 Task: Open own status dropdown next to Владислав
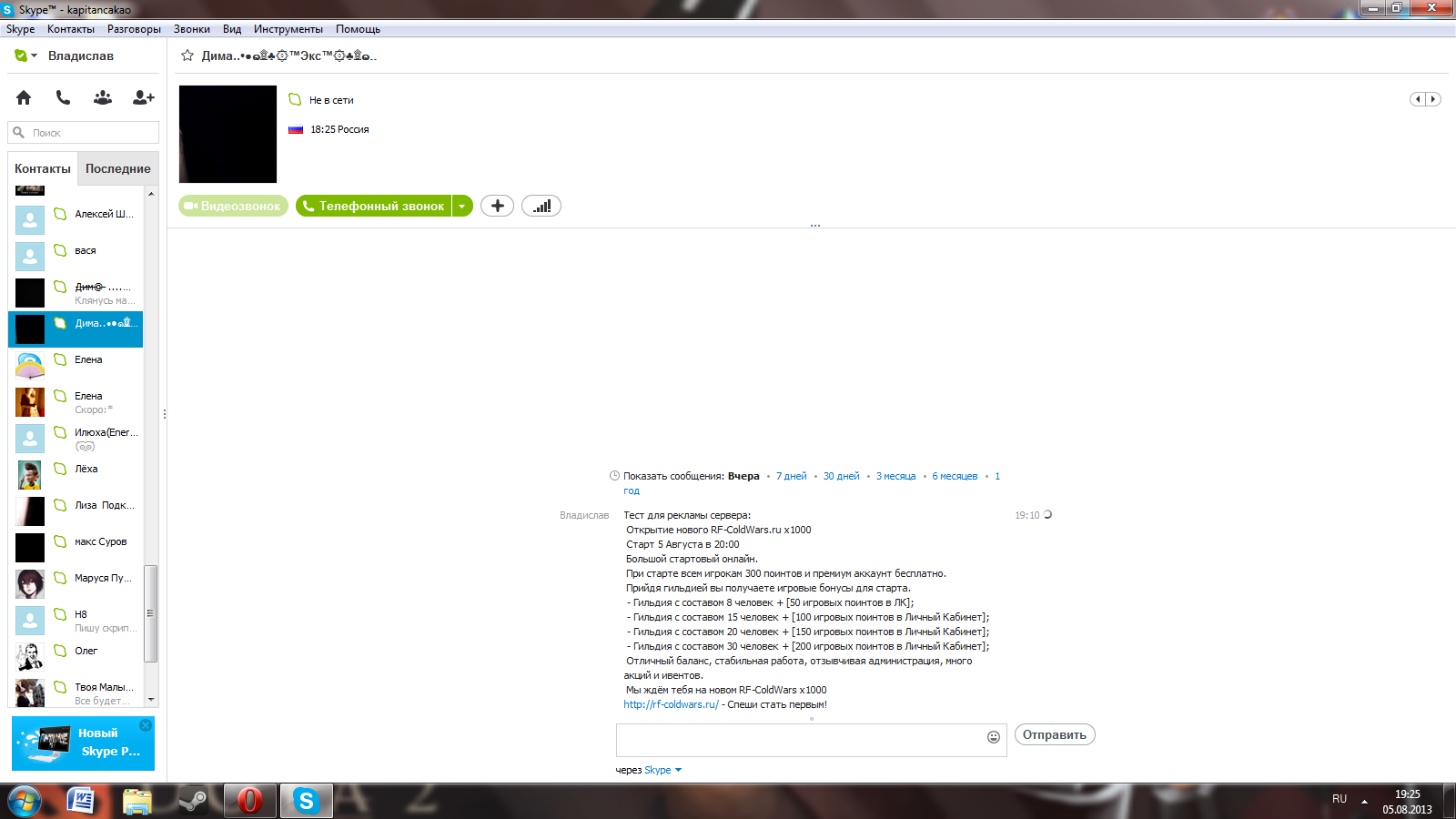25,56
